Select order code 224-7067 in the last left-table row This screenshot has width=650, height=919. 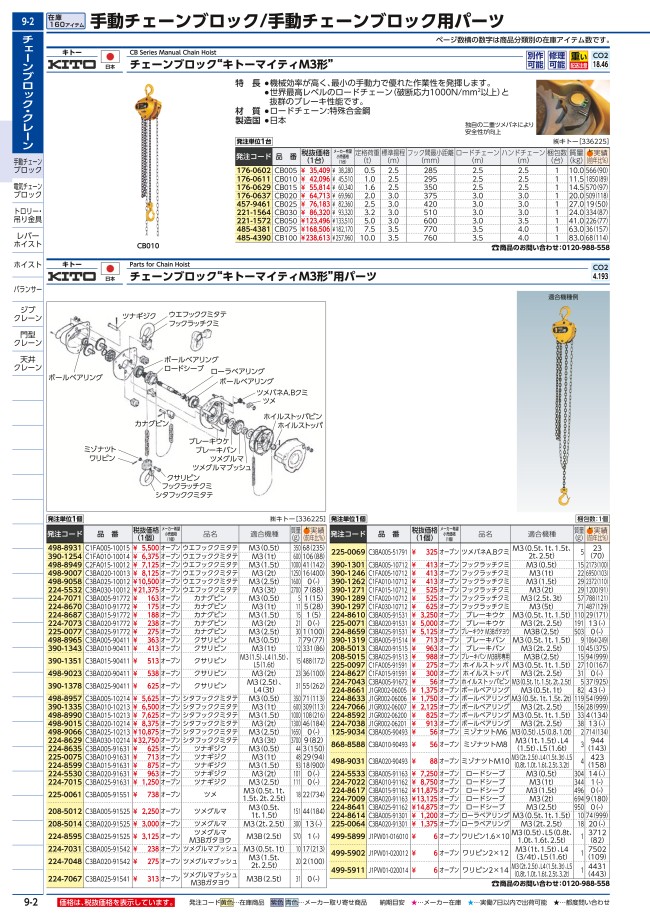coord(65,879)
